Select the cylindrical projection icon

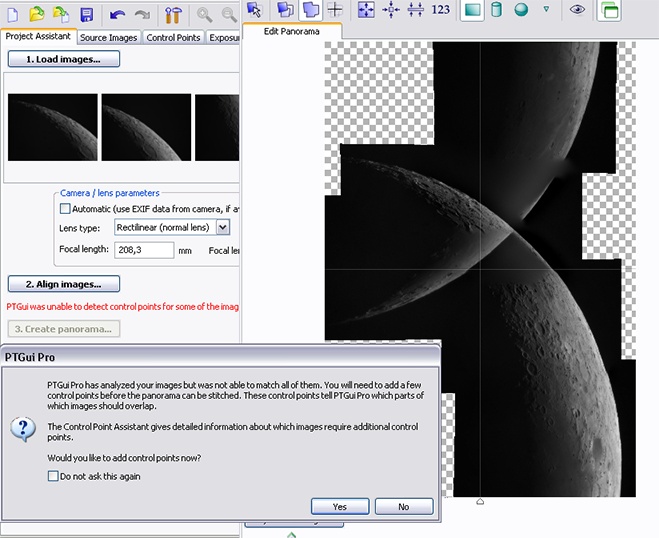point(497,10)
